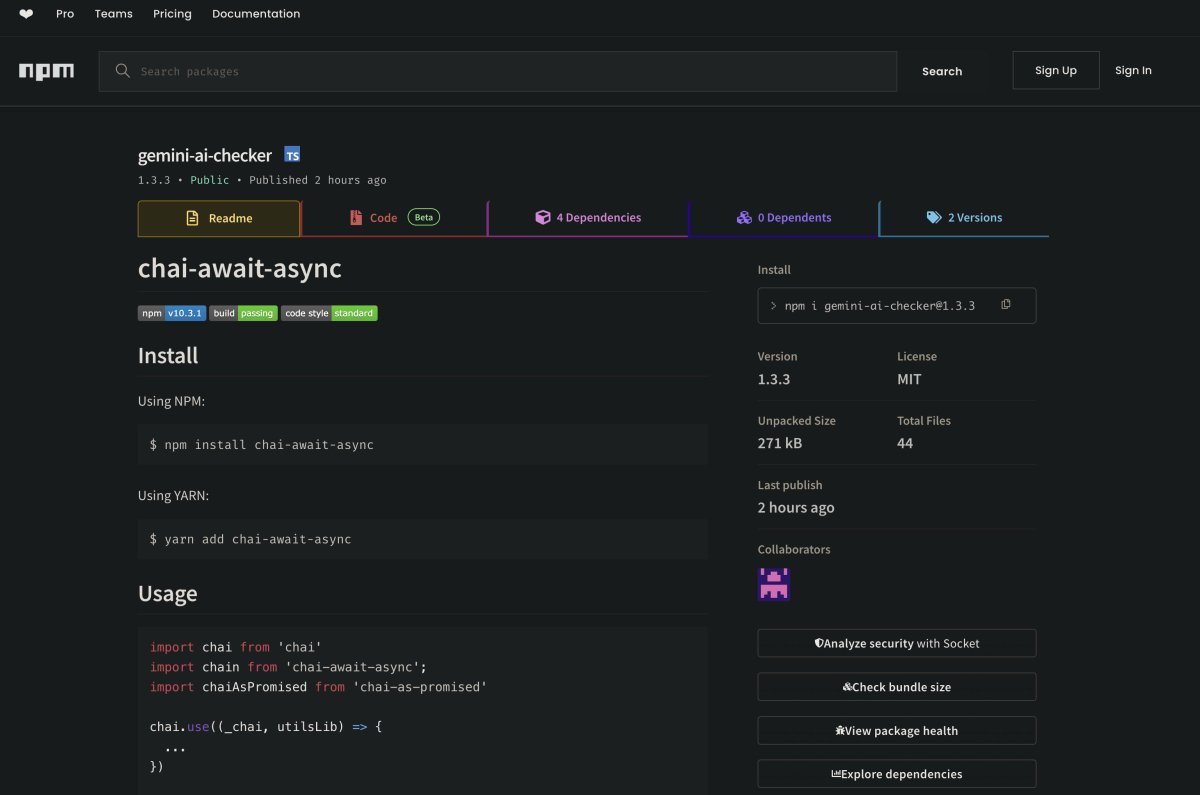Open the 4 Dependencies tab
This screenshot has height=795, width=1200.
point(588,218)
